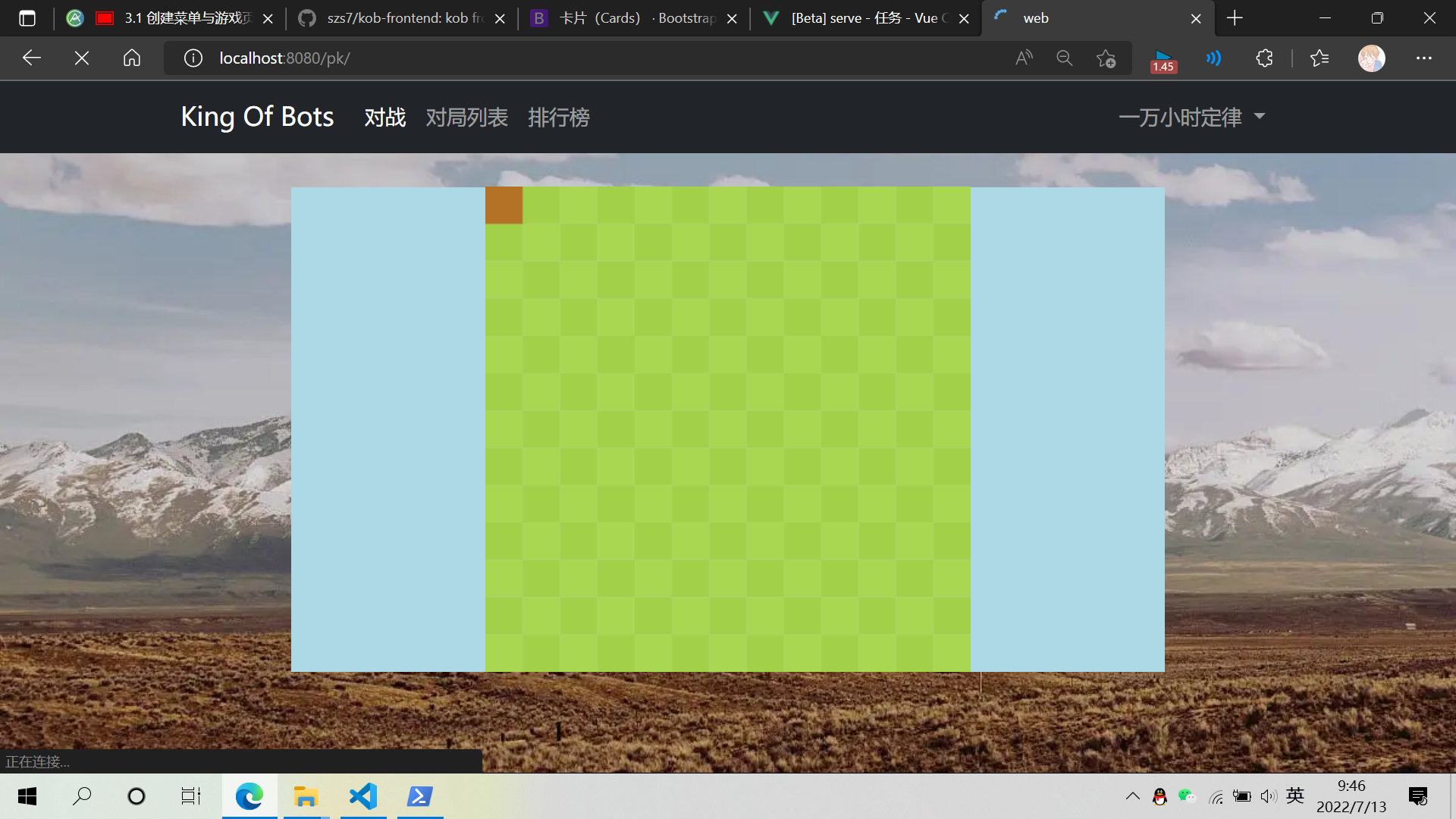Viewport: 1456px width, 819px height.
Task: Click the browser refresh/stop icon
Action: (x=82, y=58)
